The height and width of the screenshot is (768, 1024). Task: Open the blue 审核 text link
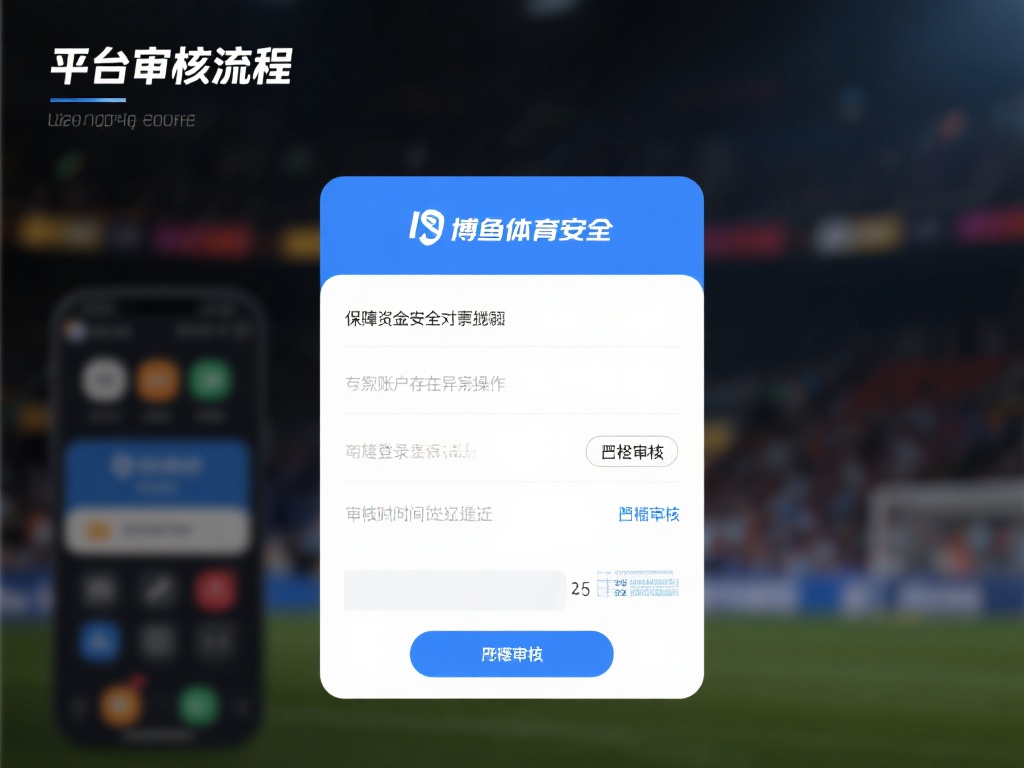click(648, 514)
